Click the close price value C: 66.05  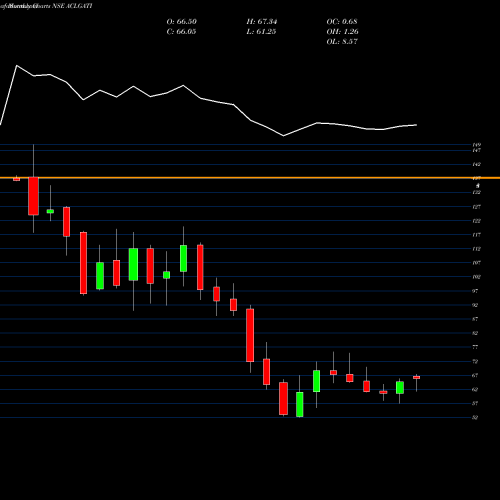181,32
